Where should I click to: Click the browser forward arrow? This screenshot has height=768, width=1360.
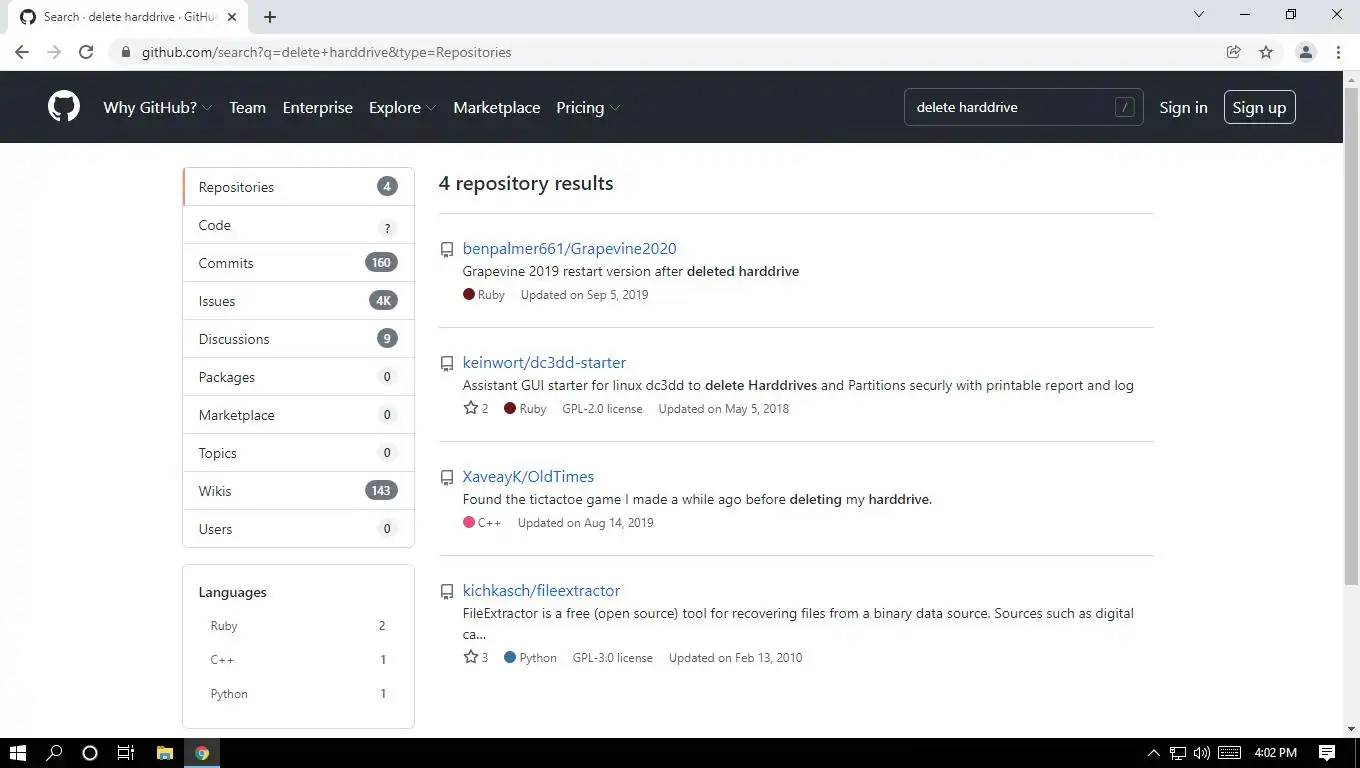(54, 52)
